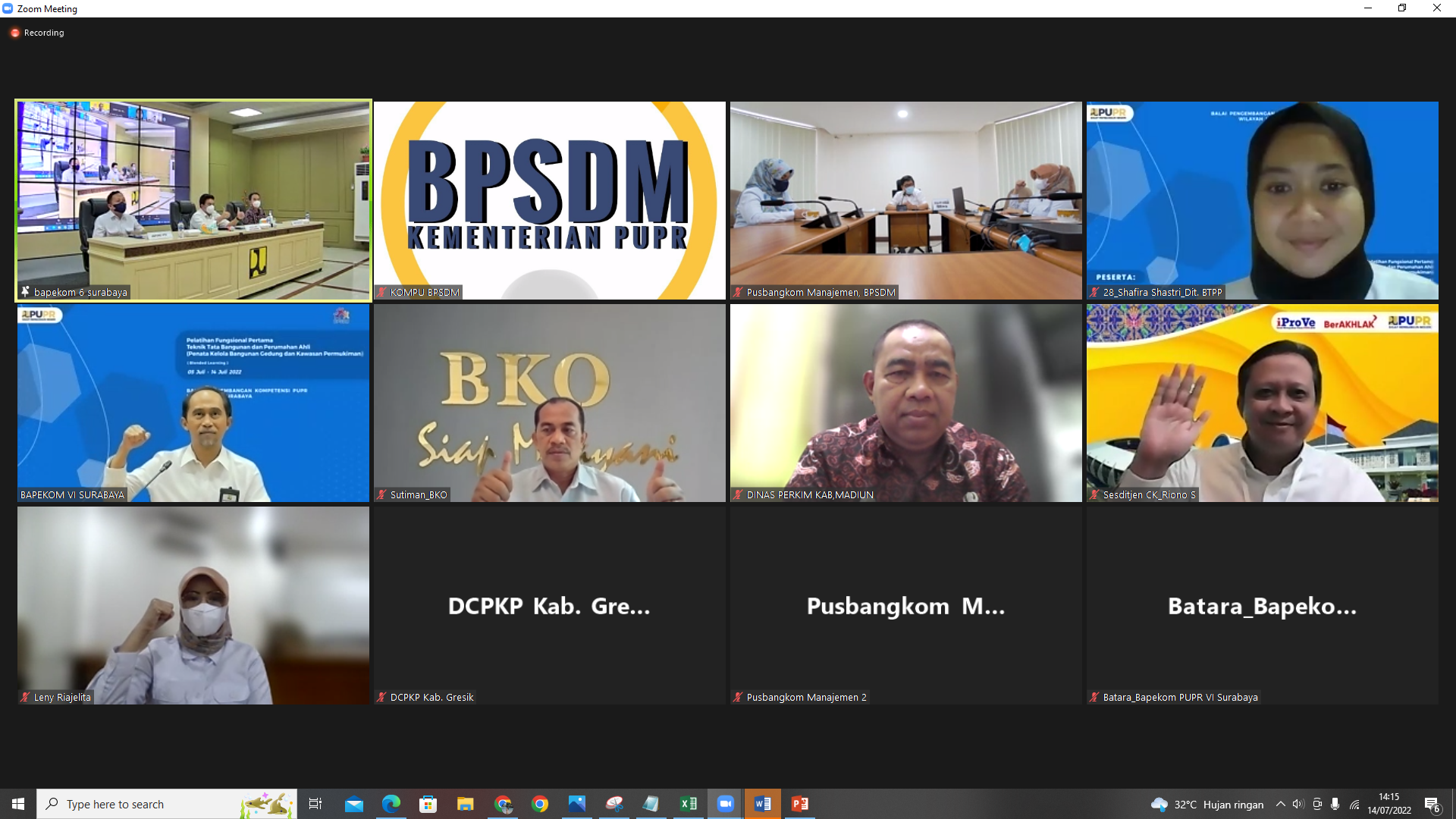Image resolution: width=1456 pixels, height=819 pixels.
Task: Click muted mic icon beside KOMPU BPSDM
Action: pyautogui.click(x=381, y=292)
